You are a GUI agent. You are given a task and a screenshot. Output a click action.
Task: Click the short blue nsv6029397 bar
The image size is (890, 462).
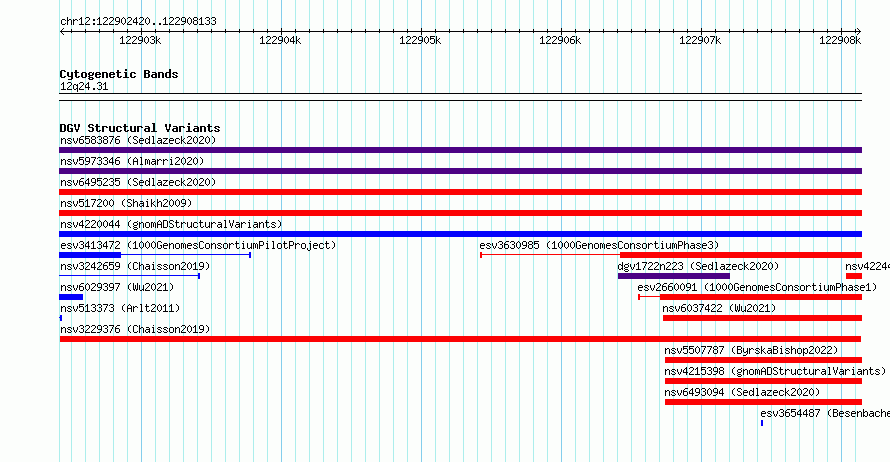71,297
